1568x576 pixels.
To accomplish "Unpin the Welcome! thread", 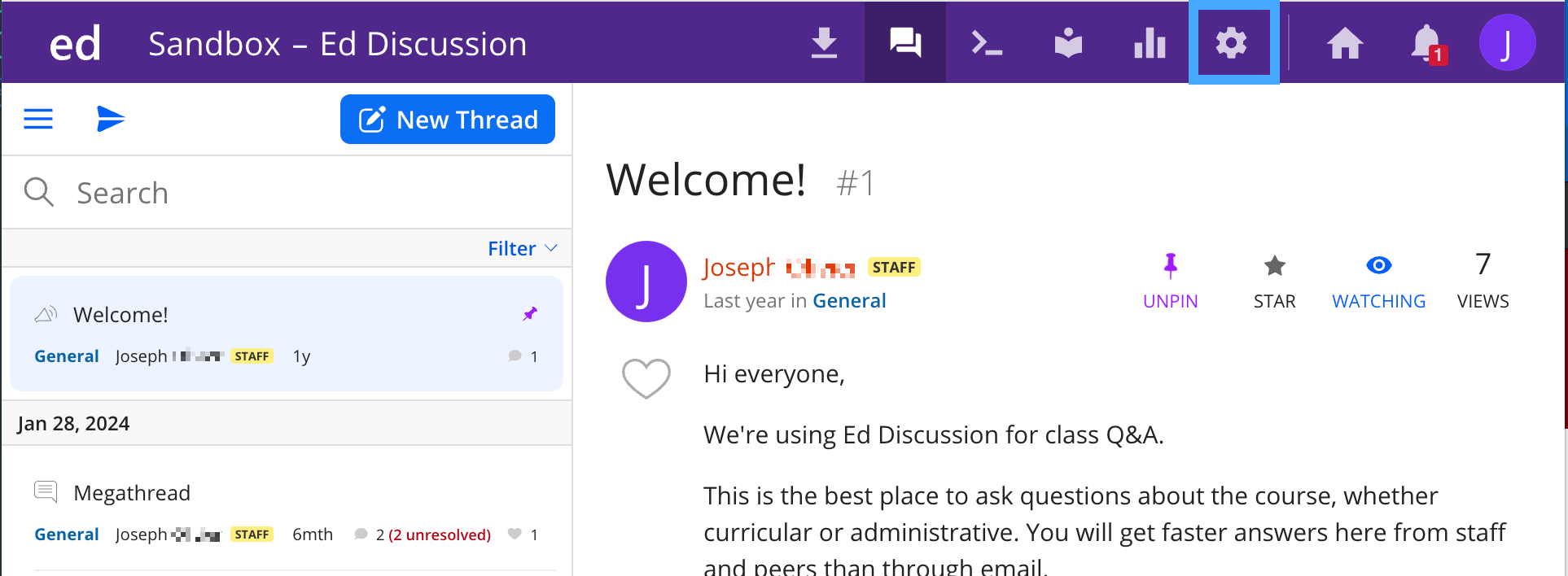I will pyautogui.click(x=1171, y=281).
